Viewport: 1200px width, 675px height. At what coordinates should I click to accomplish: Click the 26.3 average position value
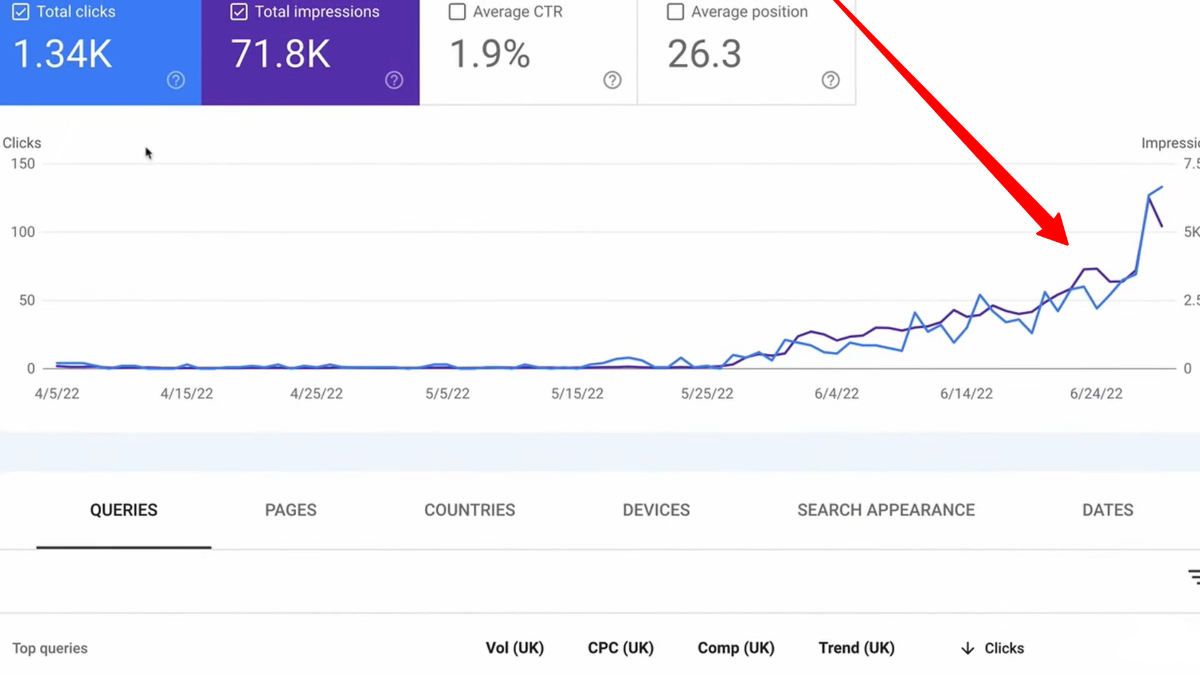pyautogui.click(x=705, y=55)
